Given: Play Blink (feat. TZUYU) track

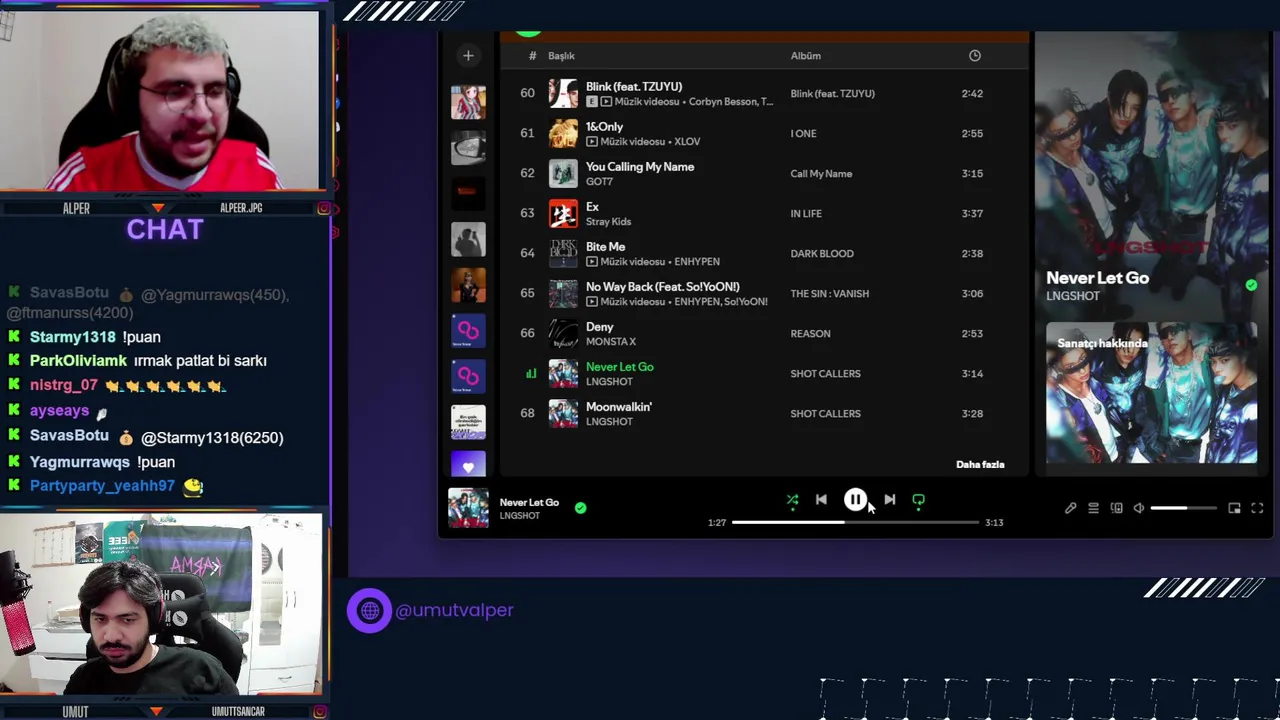Looking at the screenshot, I should 634,87.
